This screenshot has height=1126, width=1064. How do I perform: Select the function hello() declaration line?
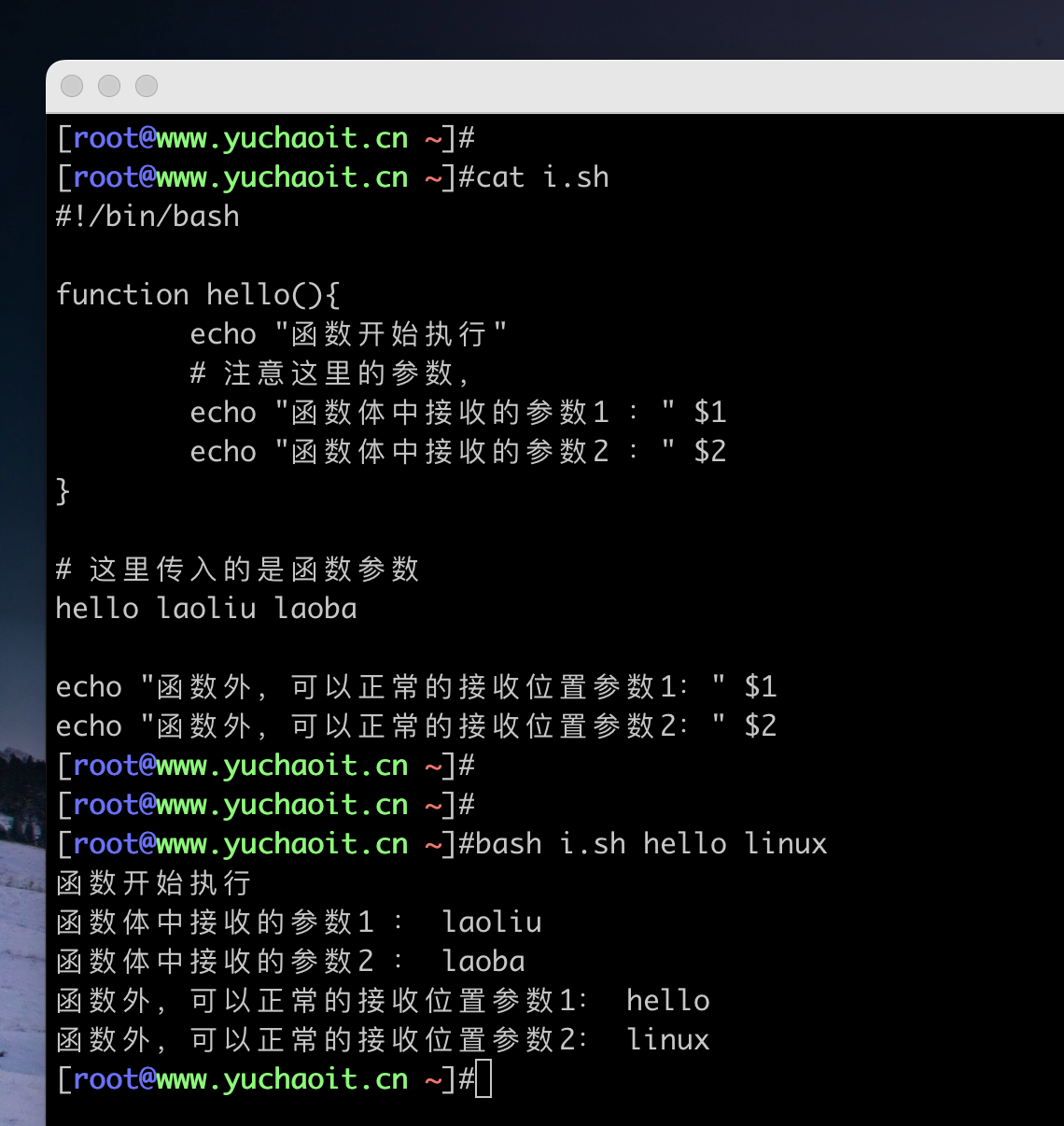pyautogui.click(x=198, y=294)
